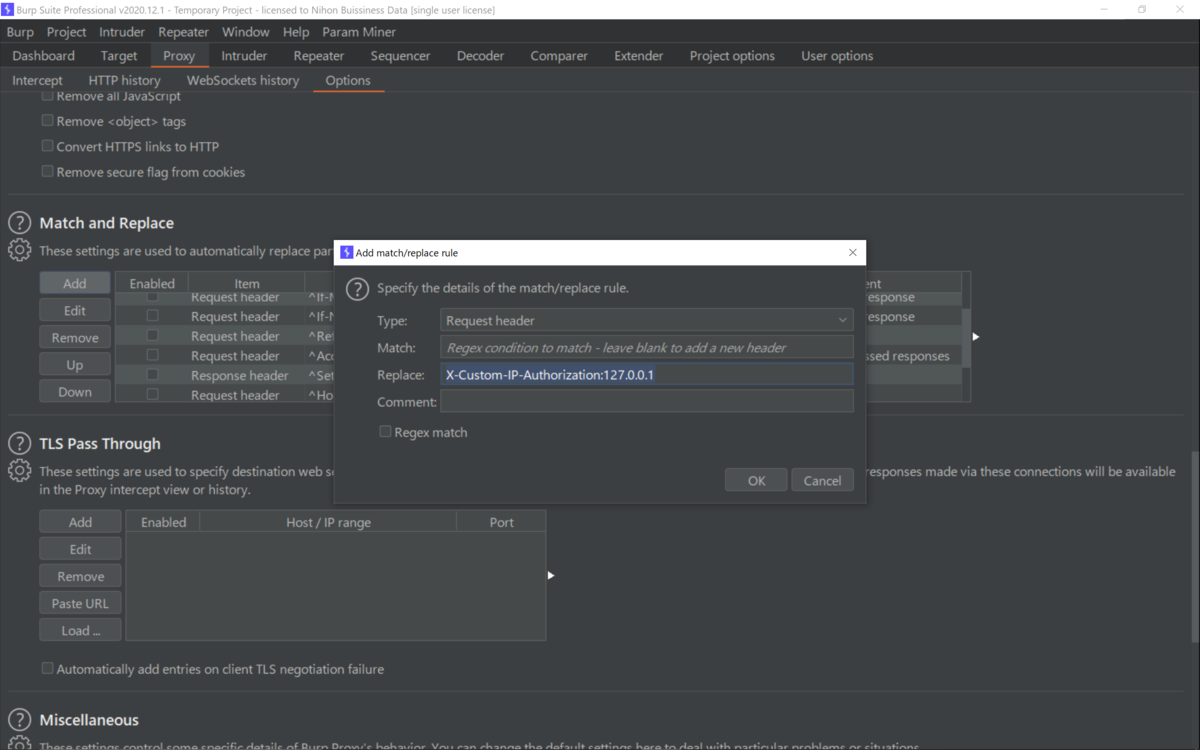Open the Window menu

pyautogui.click(x=246, y=32)
